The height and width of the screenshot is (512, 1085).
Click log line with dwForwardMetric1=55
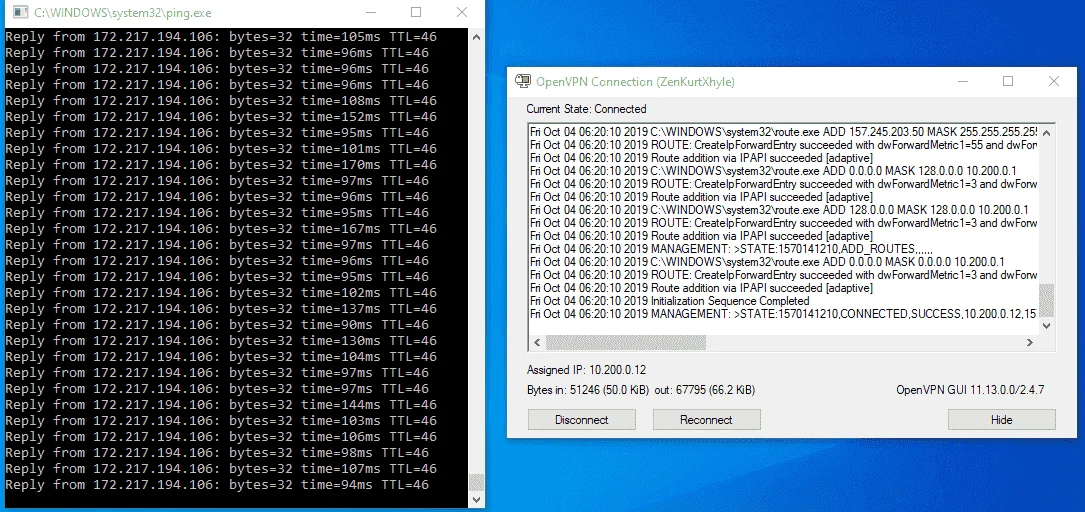coord(783,145)
